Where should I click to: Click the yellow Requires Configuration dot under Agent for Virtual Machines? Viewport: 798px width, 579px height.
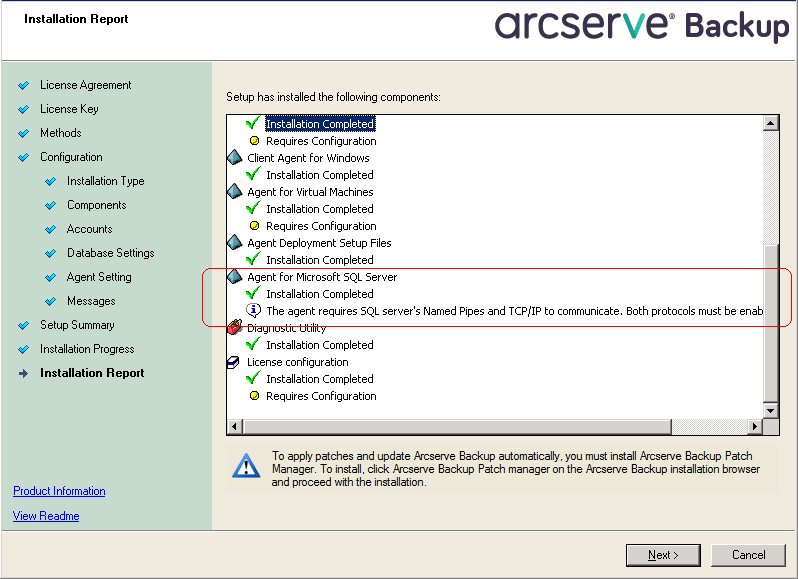pyautogui.click(x=254, y=225)
